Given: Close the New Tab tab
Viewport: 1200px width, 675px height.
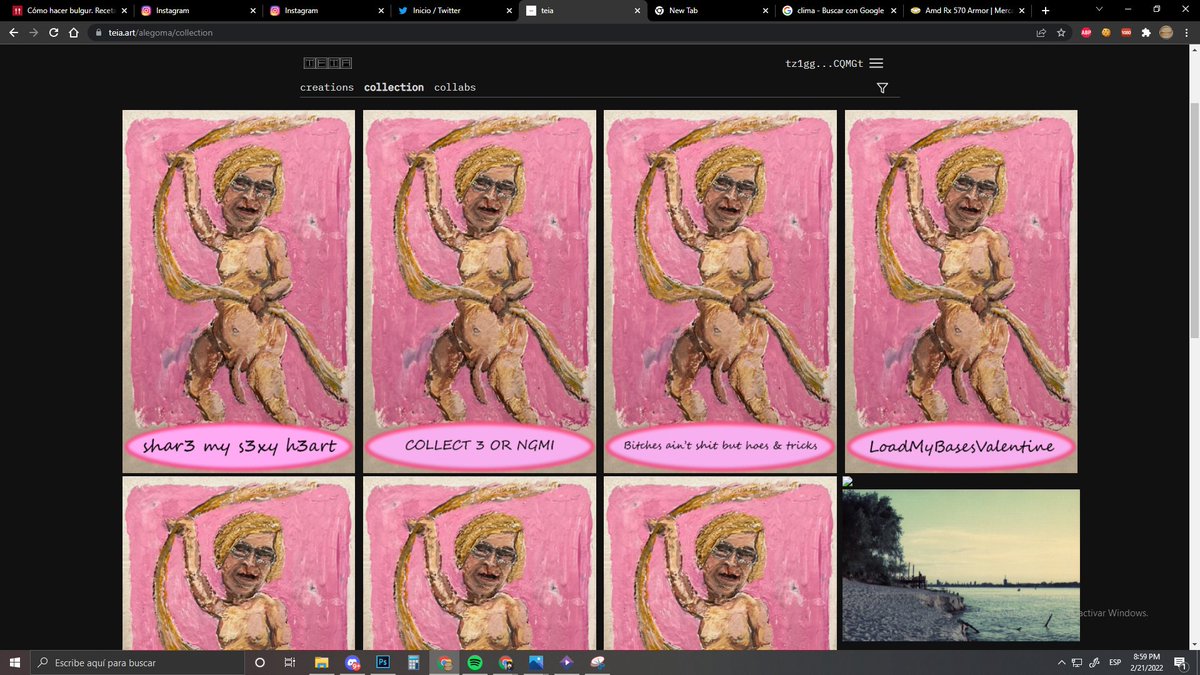Looking at the screenshot, I should [765, 10].
